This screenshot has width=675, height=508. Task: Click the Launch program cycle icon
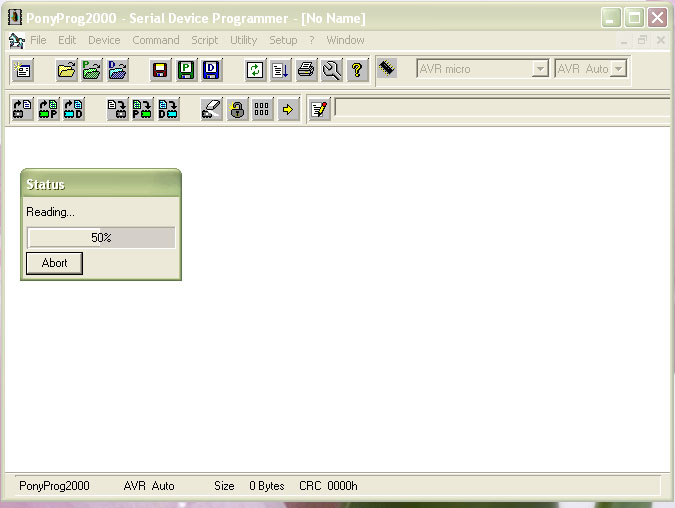pyautogui.click(x=280, y=70)
